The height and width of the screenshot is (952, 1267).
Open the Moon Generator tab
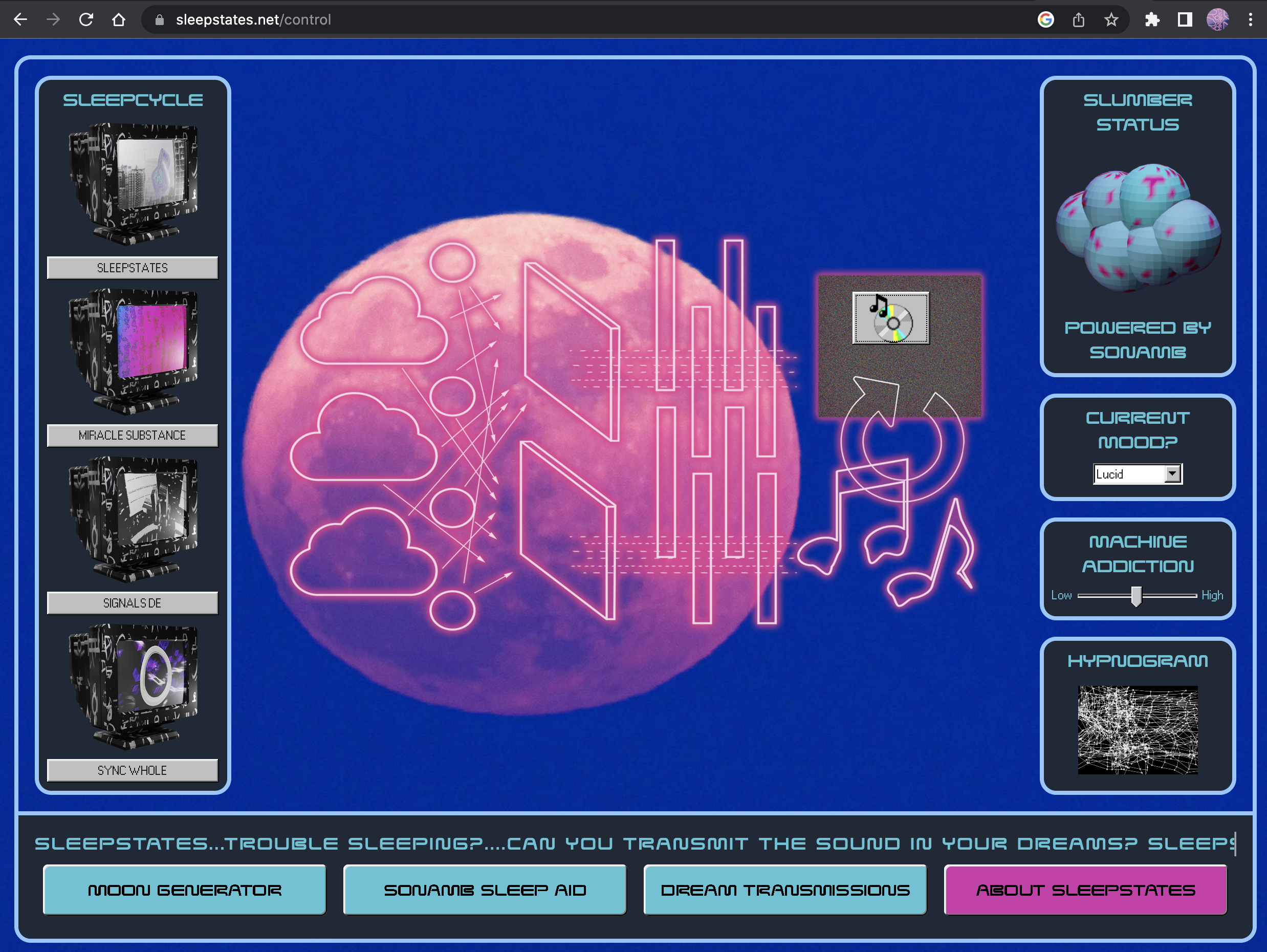click(x=184, y=890)
